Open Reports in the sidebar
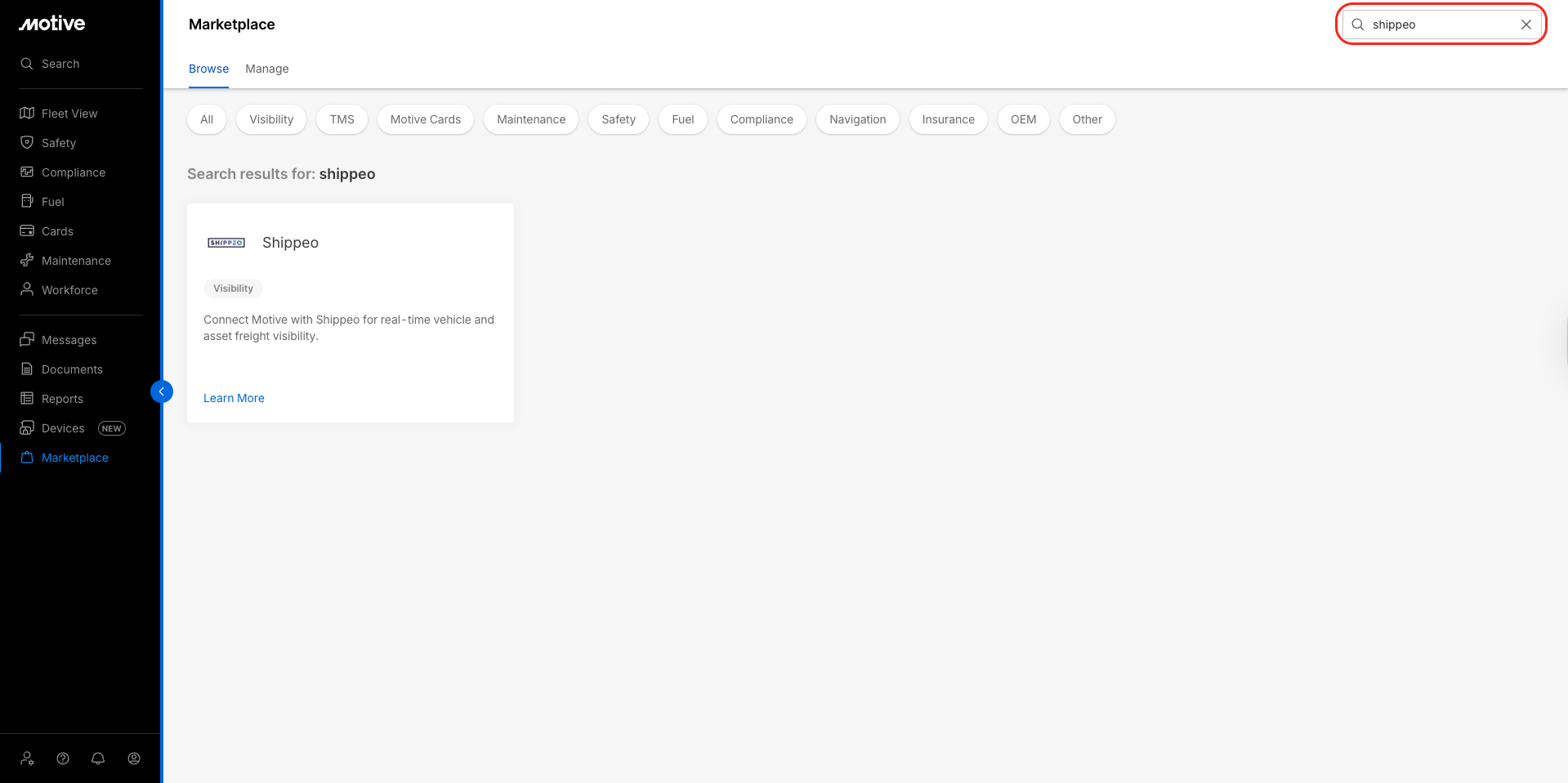The height and width of the screenshot is (783, 1568). click(x=51, y=399)
